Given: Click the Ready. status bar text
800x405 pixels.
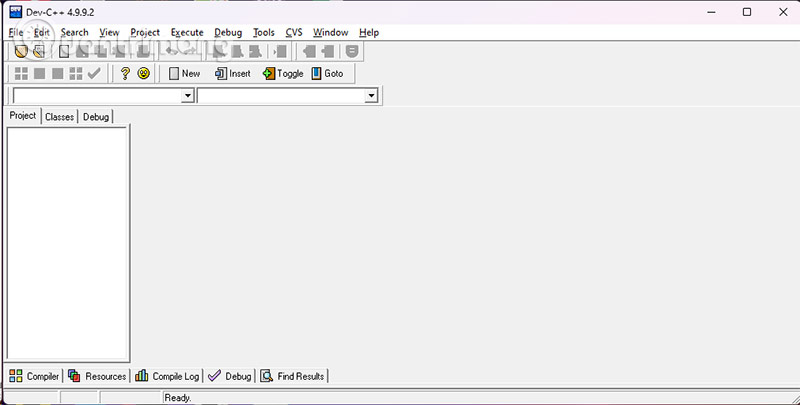Looking at the screenshot, I should (x=178, y=398).
